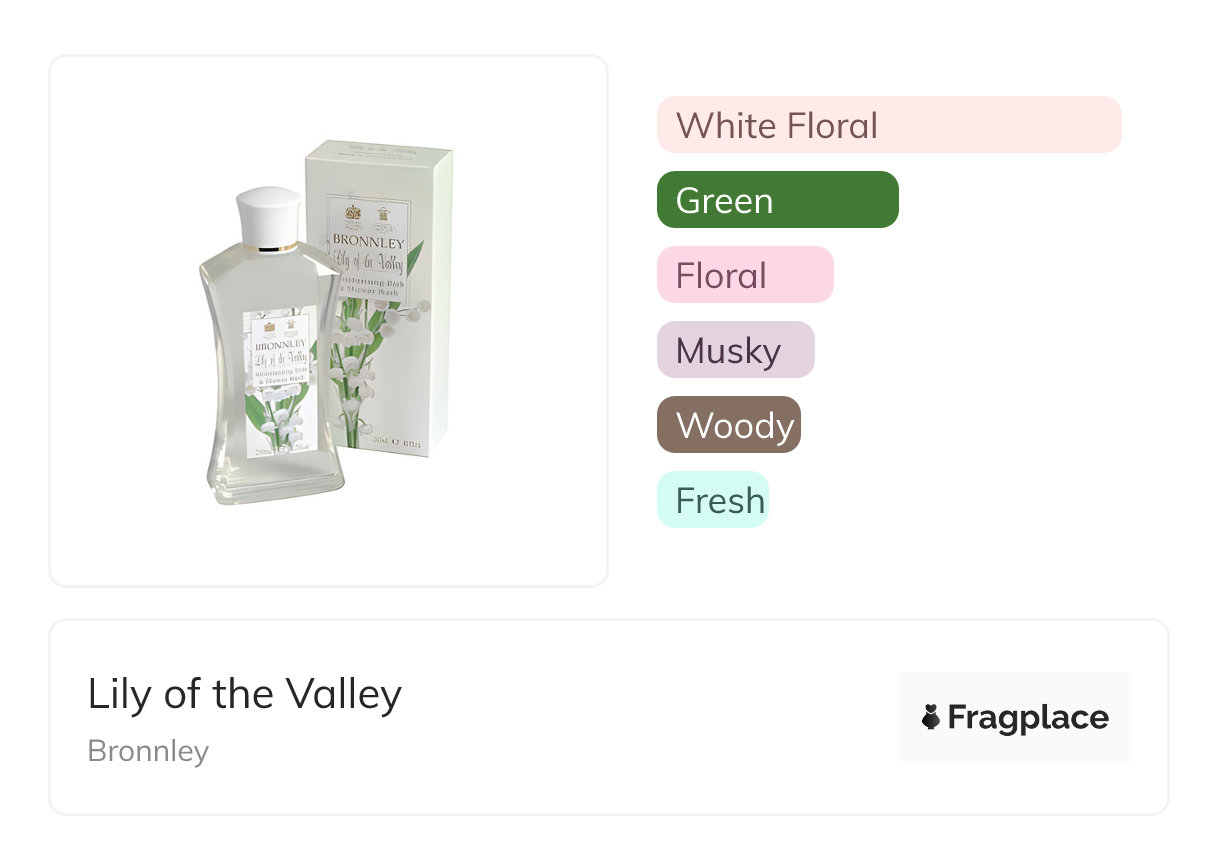Select the White Floral accord bar

coord(888,125)
